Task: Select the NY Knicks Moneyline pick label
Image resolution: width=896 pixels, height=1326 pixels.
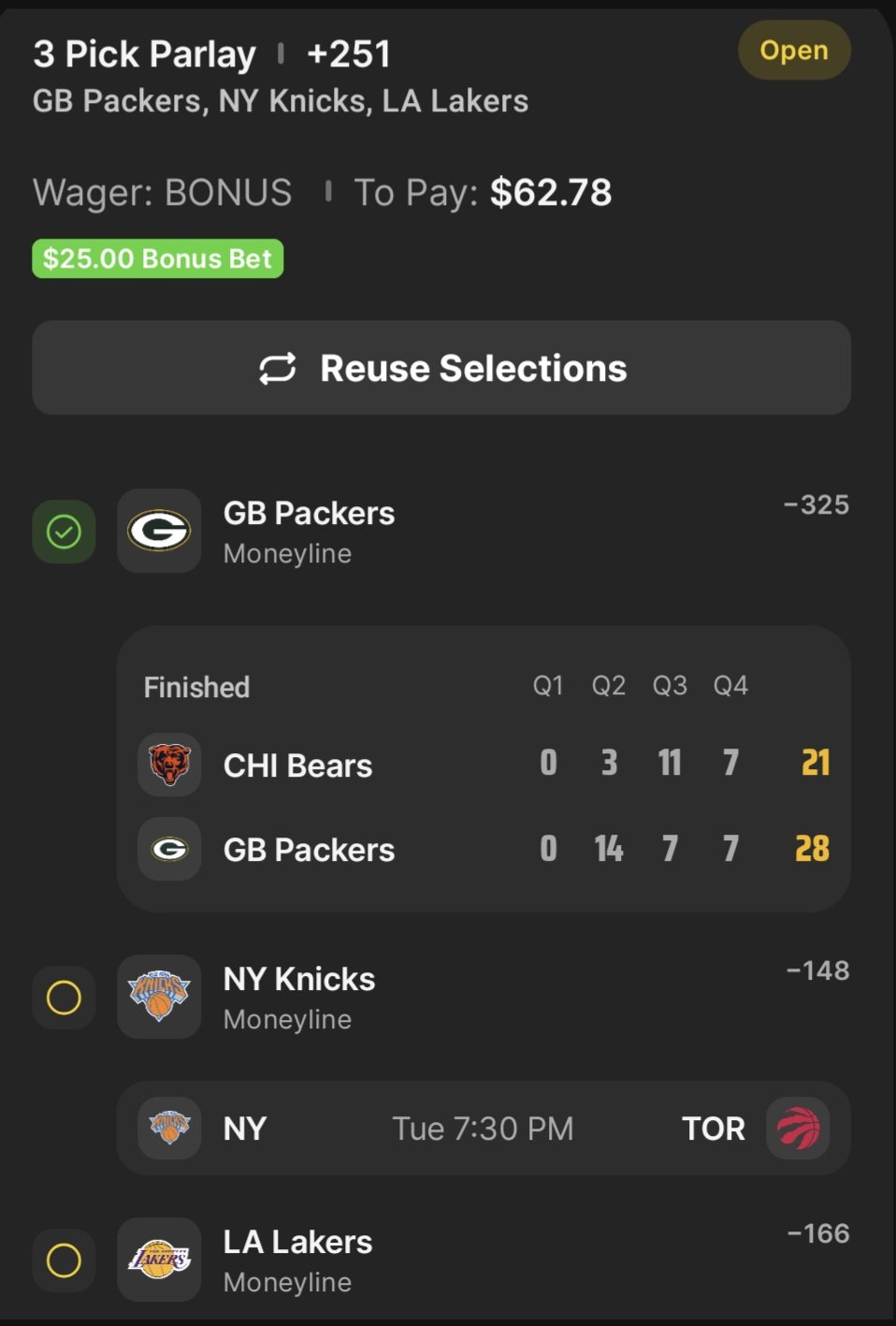Action: (x=299, y=997)
